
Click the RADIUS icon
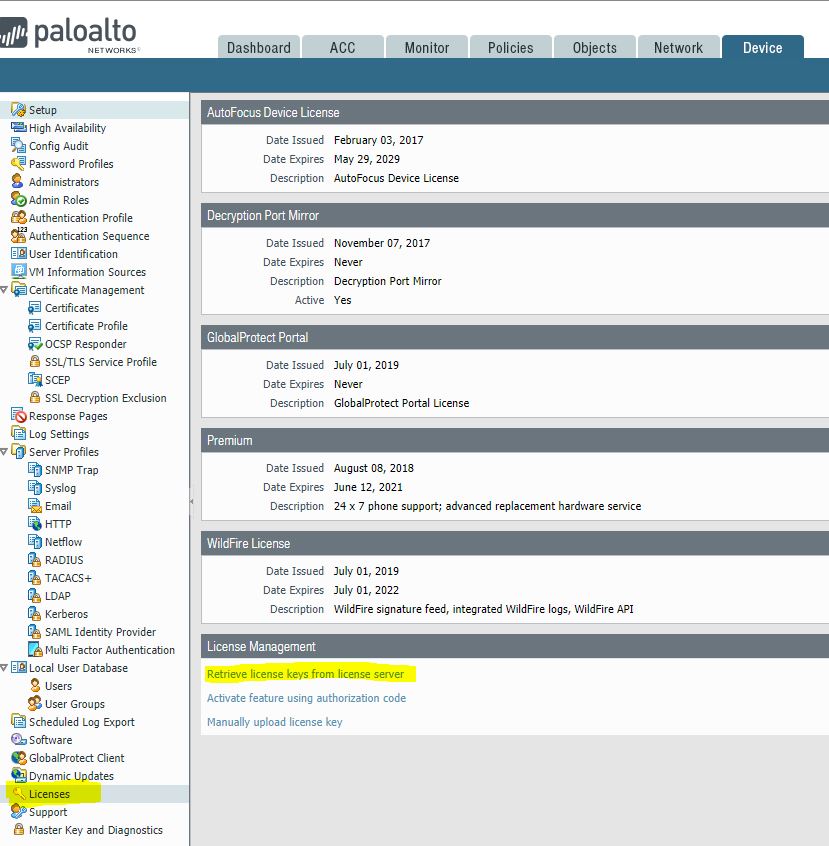coord(35,560)
